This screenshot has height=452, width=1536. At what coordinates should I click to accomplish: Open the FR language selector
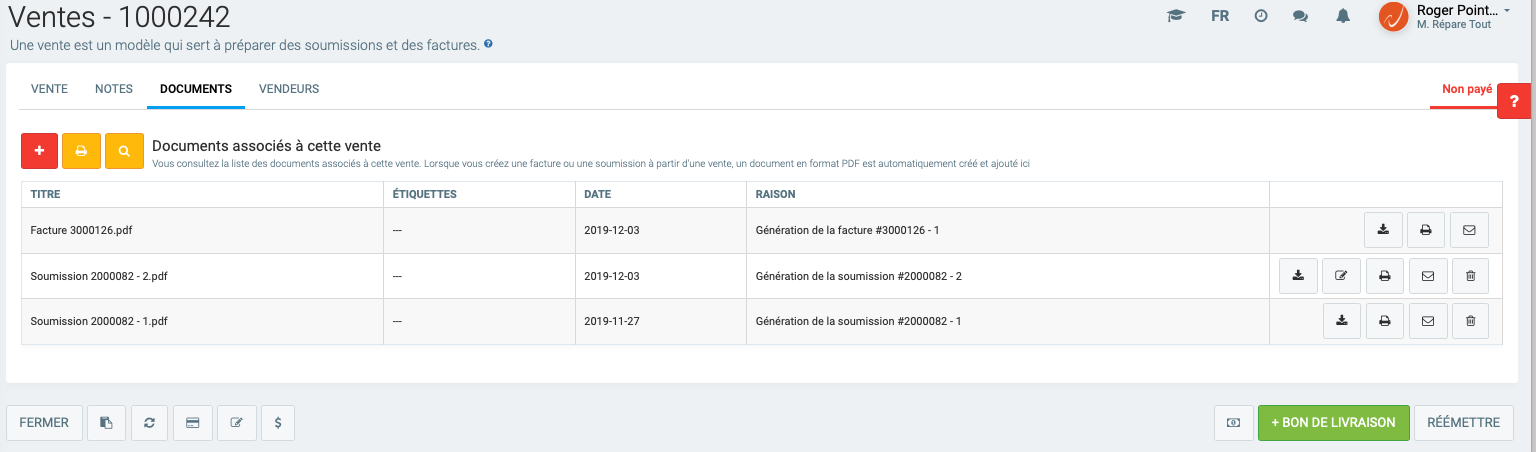pyautogui.click(x=1220, y=17)
